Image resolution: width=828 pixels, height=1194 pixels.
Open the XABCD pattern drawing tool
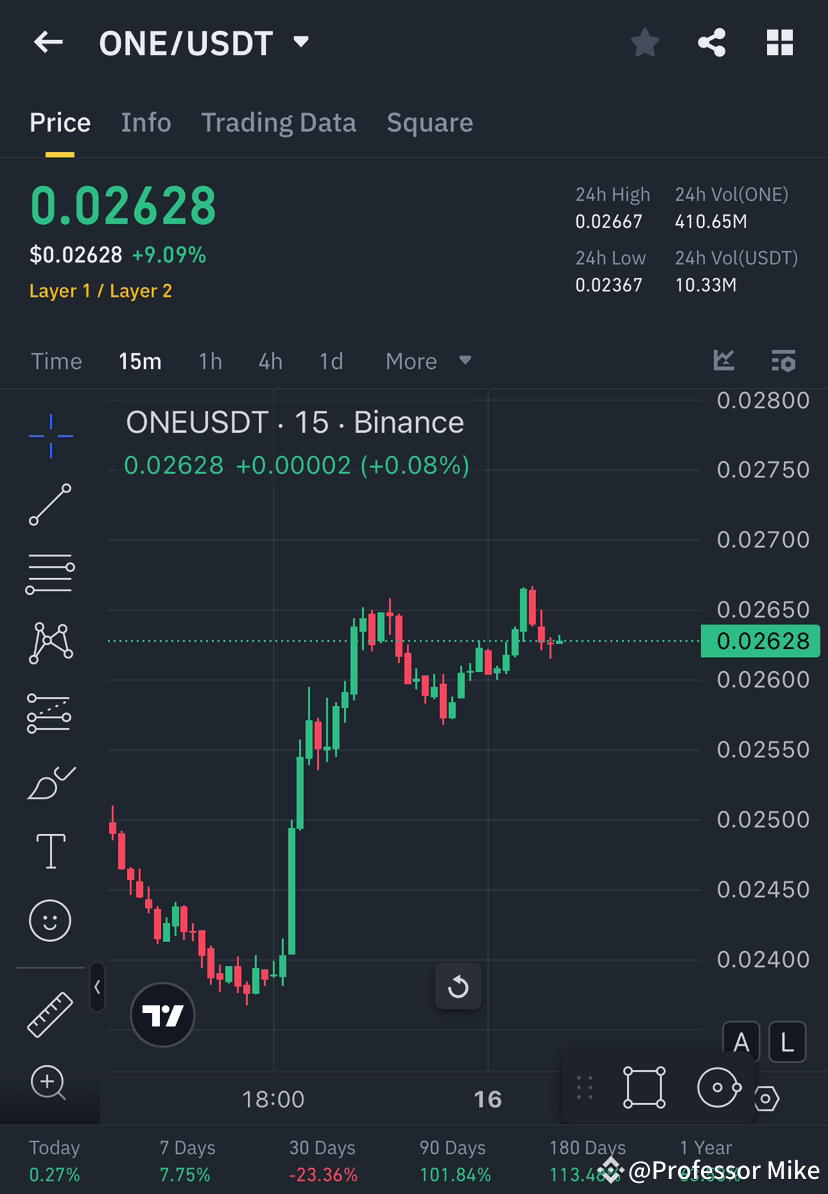50,643
